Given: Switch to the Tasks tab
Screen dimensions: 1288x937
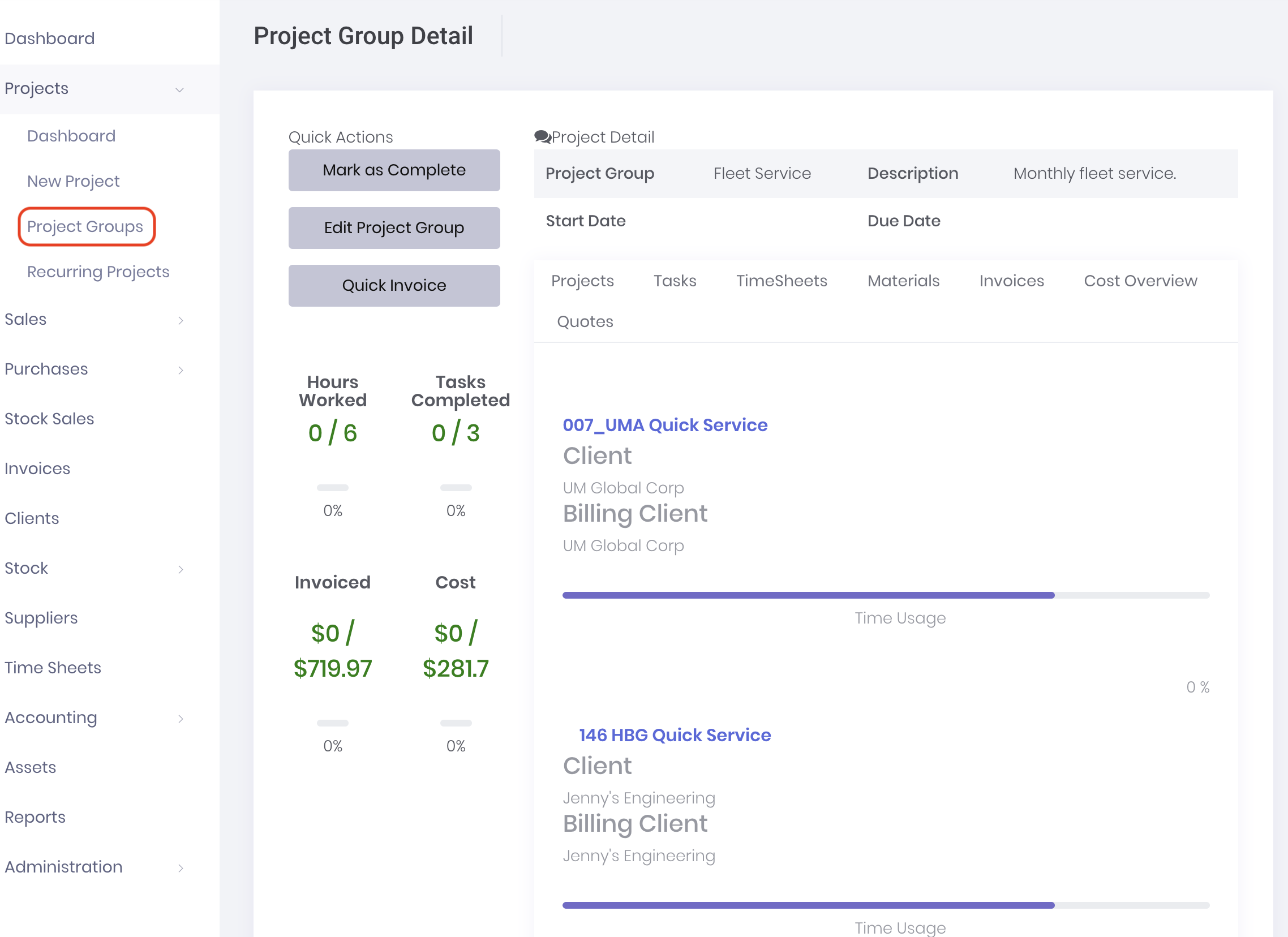Looking at the screenshot, I should (675, 281).
